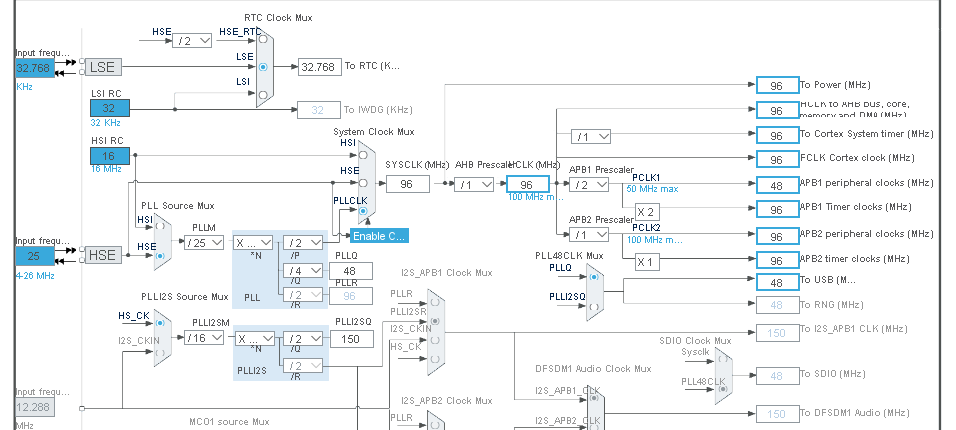Click the LSE oscillator block
The image size is (956, 430).
(103, 67)
